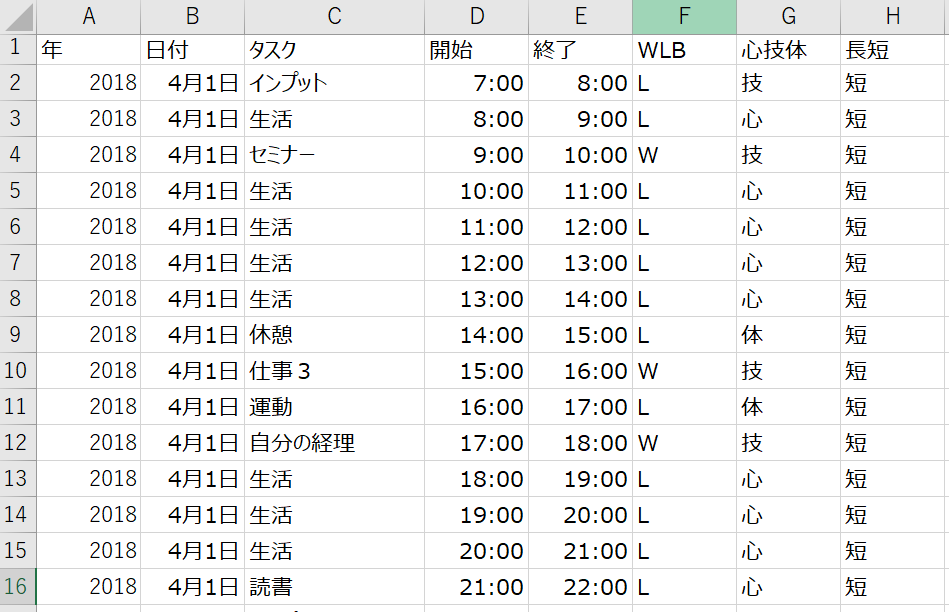Select the セミナー task cell
The height and width of the screenshot is (612, 949).
click(x=335, y=154)
